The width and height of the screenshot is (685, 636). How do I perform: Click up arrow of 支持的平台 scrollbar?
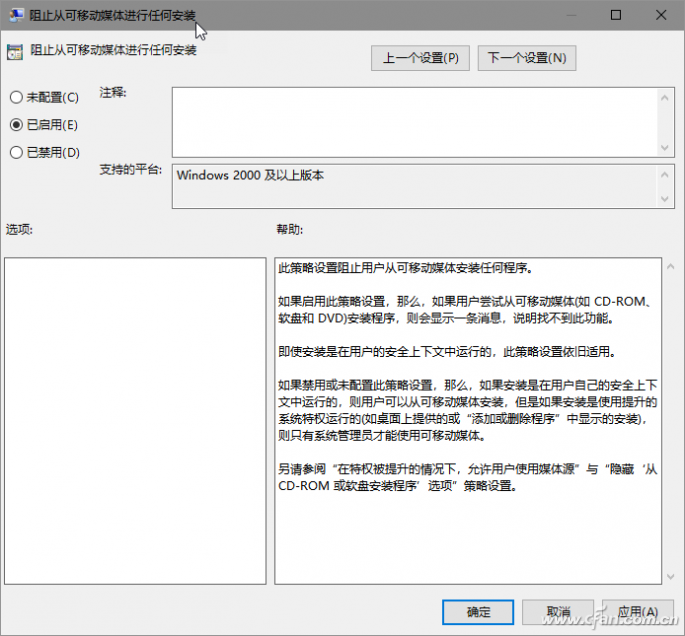point(665,175)
